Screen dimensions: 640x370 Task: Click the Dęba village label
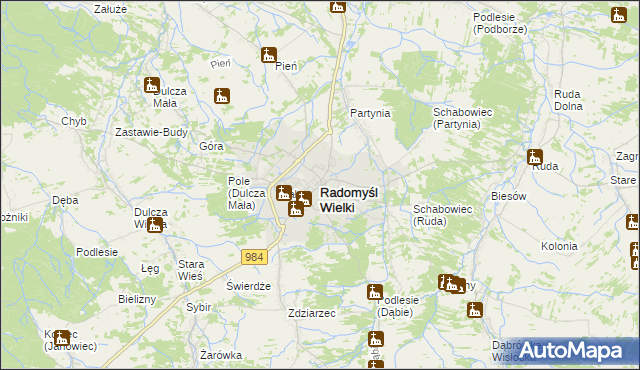(65, 200)
